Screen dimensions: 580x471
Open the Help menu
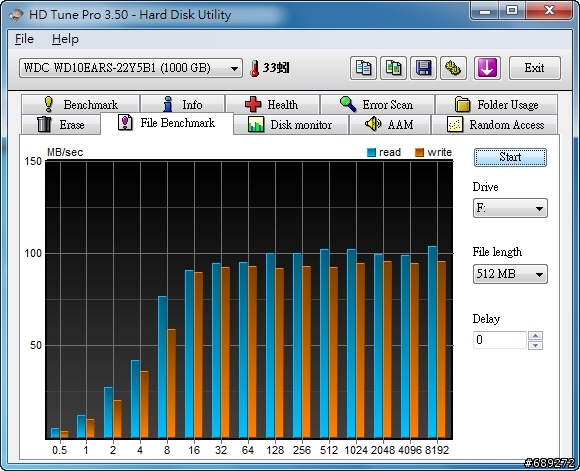pos(65,39)
